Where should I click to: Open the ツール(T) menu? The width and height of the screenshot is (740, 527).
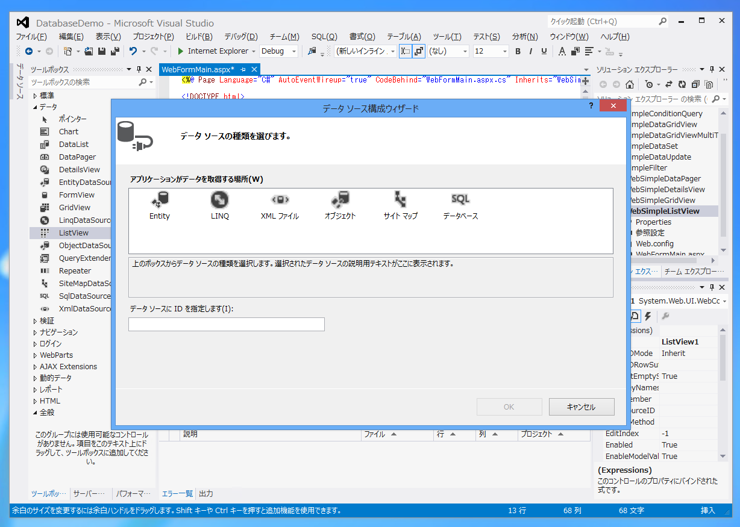pyautogui.click(x=447, y=37)
